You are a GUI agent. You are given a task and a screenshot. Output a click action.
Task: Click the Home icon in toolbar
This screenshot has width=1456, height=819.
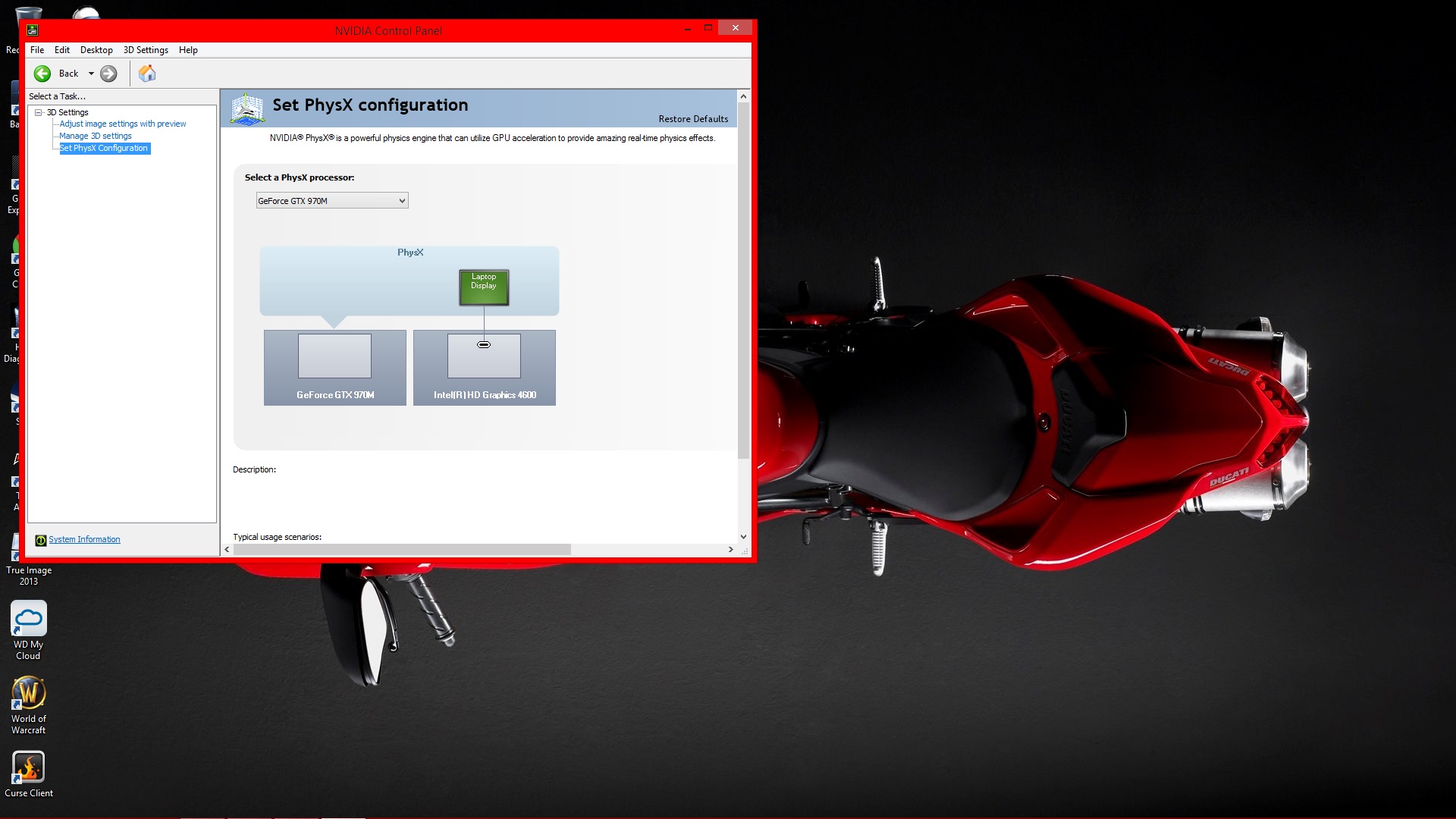(147, 74)
